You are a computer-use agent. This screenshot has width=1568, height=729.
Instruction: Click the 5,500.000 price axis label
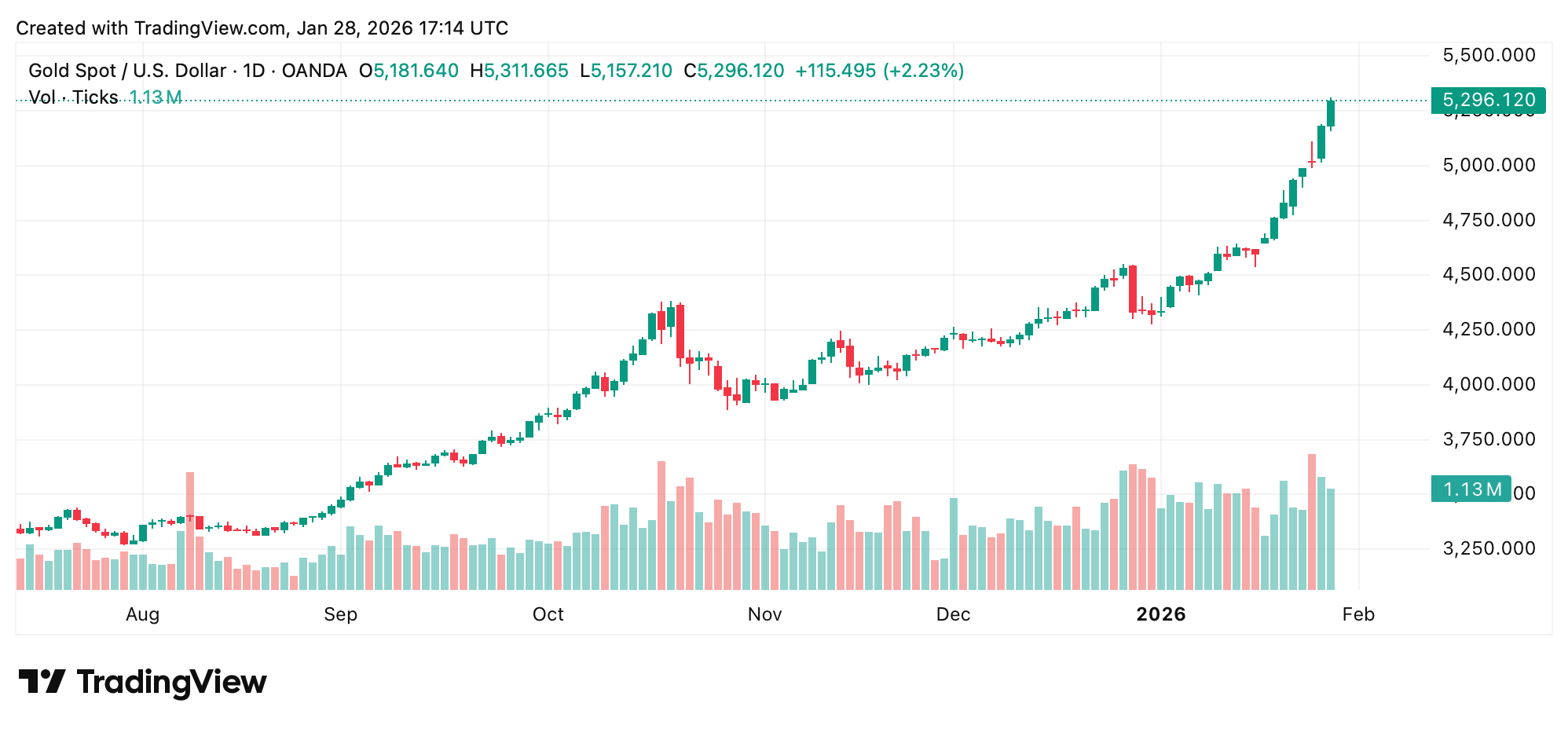[x=1489, y=55]
